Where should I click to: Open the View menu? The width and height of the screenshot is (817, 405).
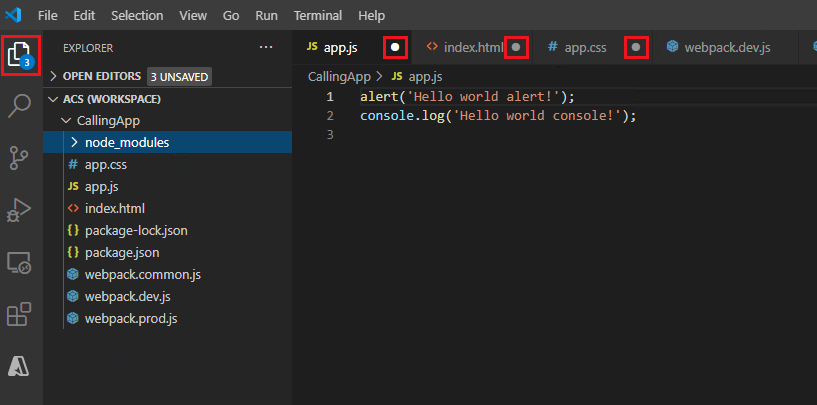click(193, 16)
